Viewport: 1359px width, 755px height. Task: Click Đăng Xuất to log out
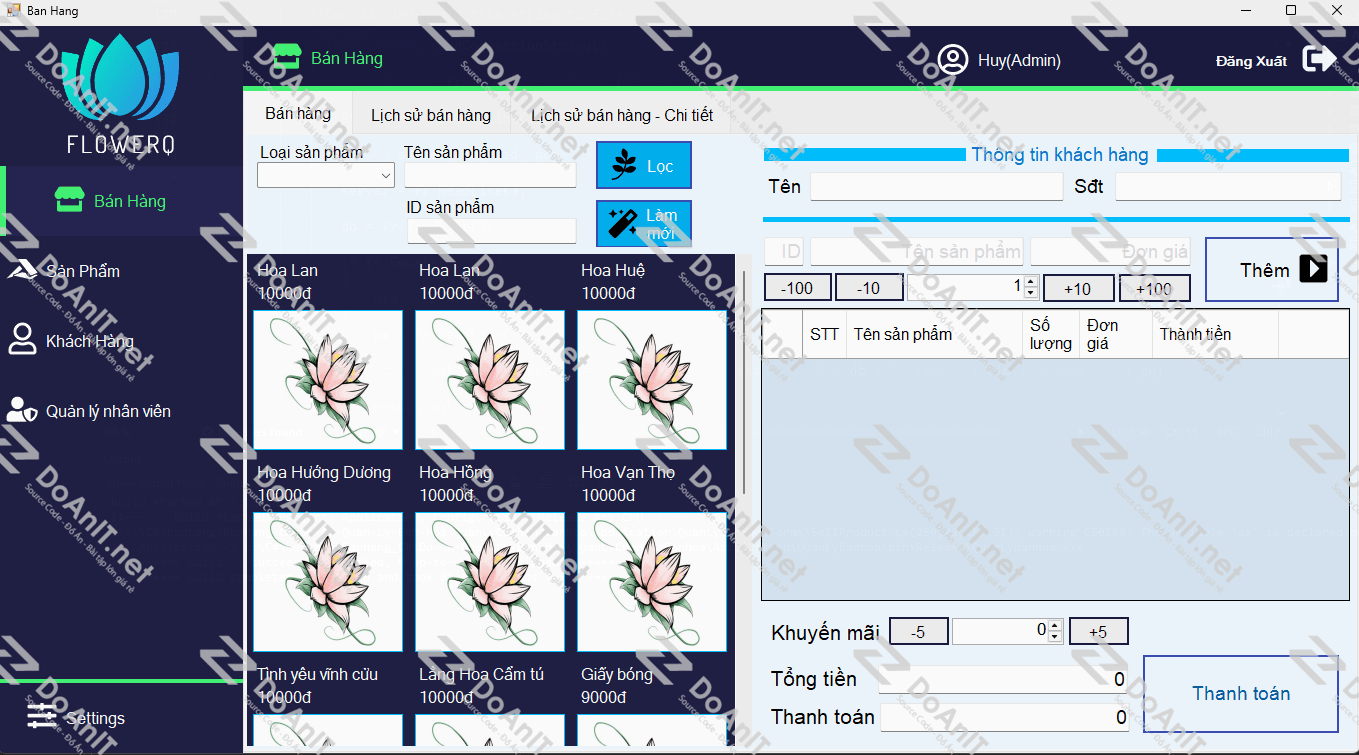tap(1251, 61)
